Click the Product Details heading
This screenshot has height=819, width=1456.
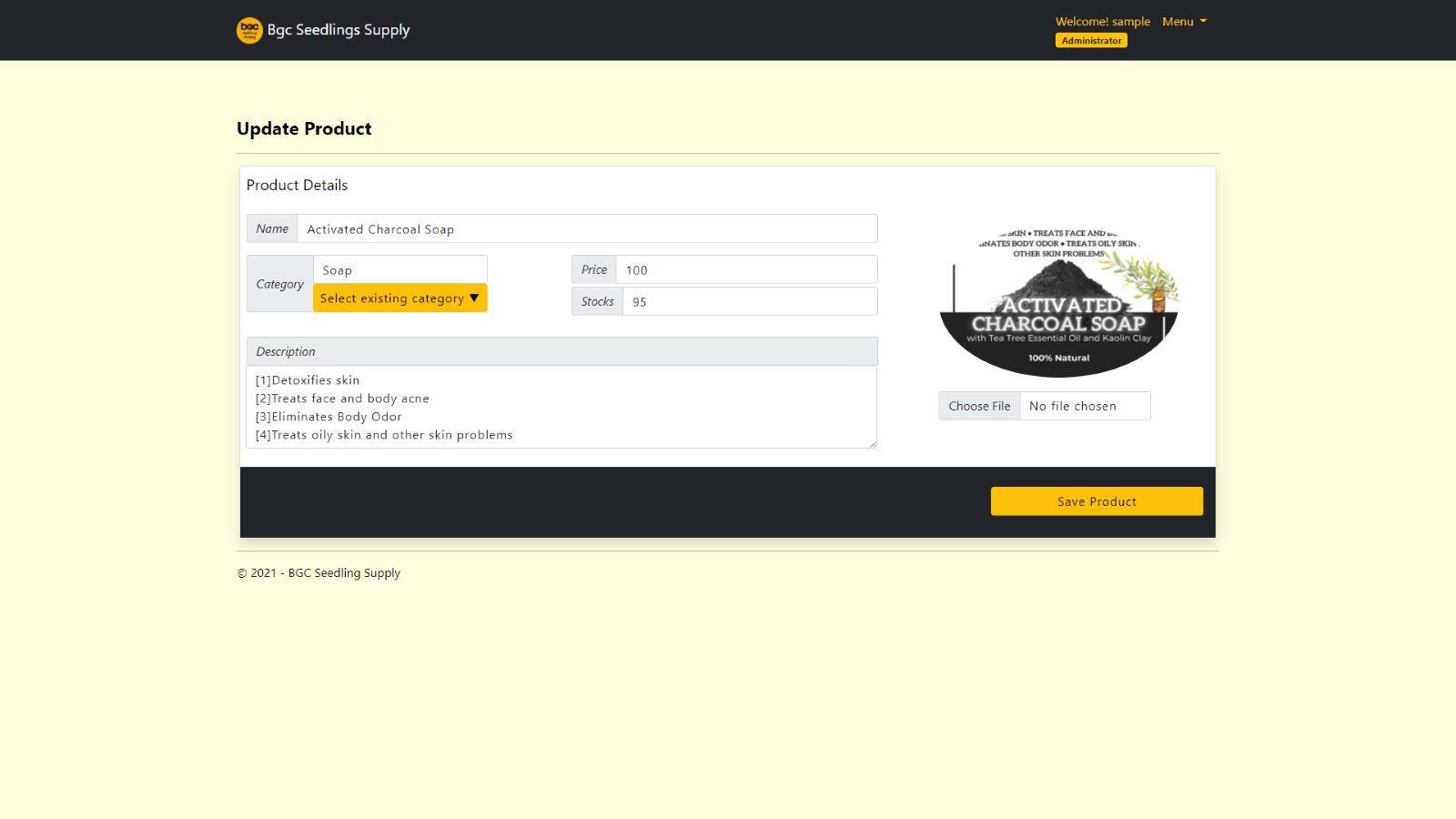point(297,185)
